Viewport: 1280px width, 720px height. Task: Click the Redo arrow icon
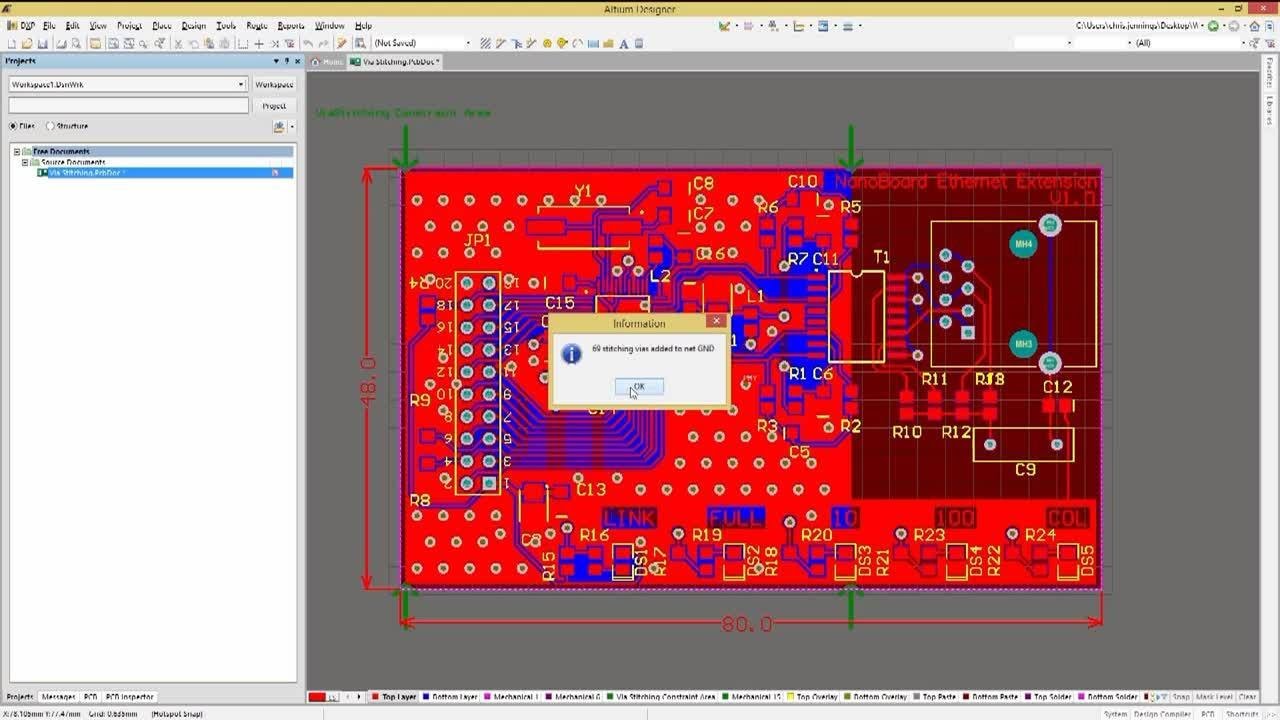click(x=323, y=43)
